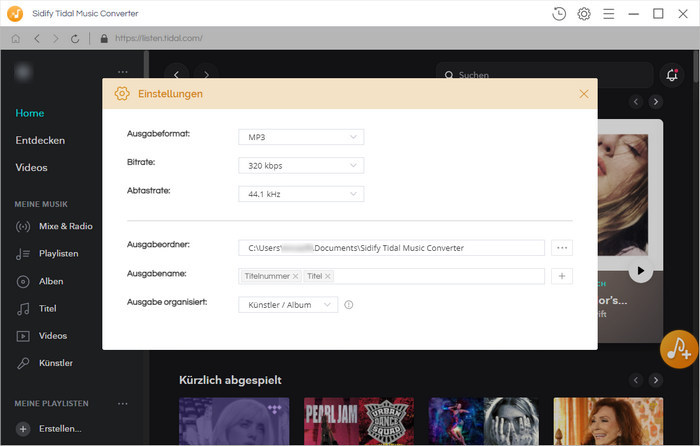700x446 pixels.
Task: Play the featured album with play button
Action: coord(641,271)
